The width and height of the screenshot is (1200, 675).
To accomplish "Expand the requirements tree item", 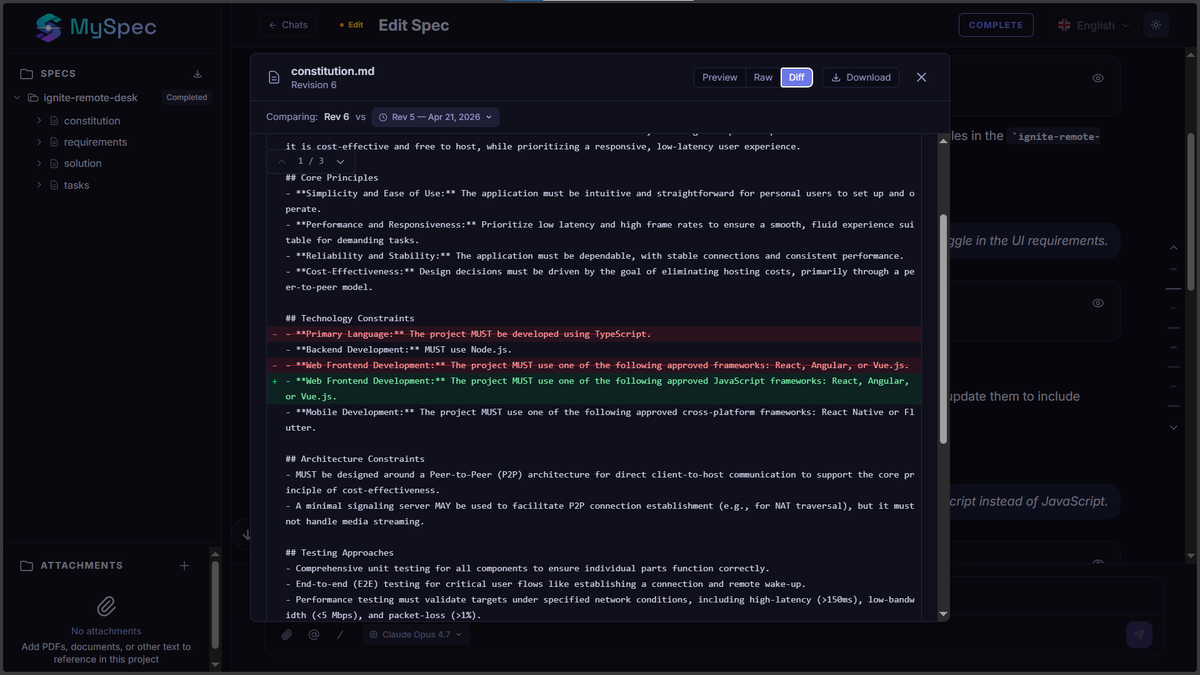I will click(x=39, y=142).
